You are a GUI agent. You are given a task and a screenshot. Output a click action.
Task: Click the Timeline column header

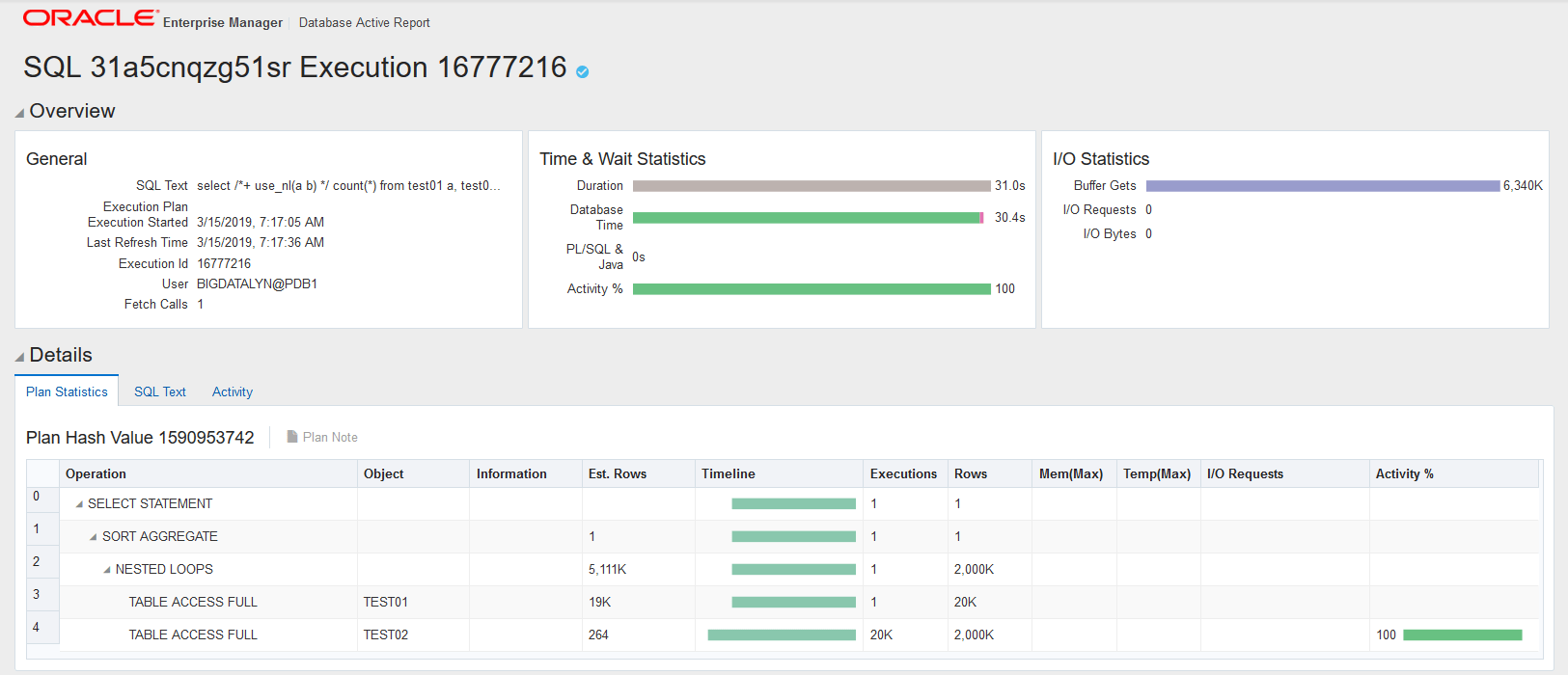coord(779,473)
